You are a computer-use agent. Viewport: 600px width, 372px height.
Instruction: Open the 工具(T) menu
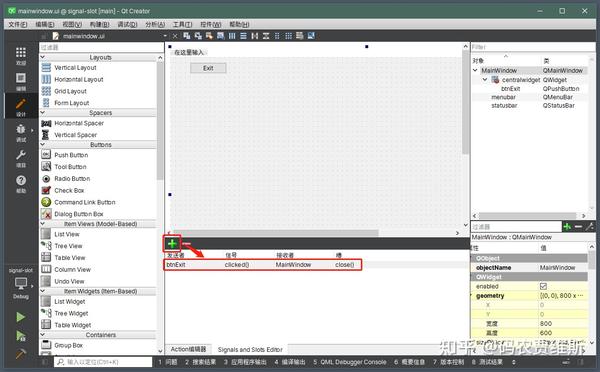182,24
